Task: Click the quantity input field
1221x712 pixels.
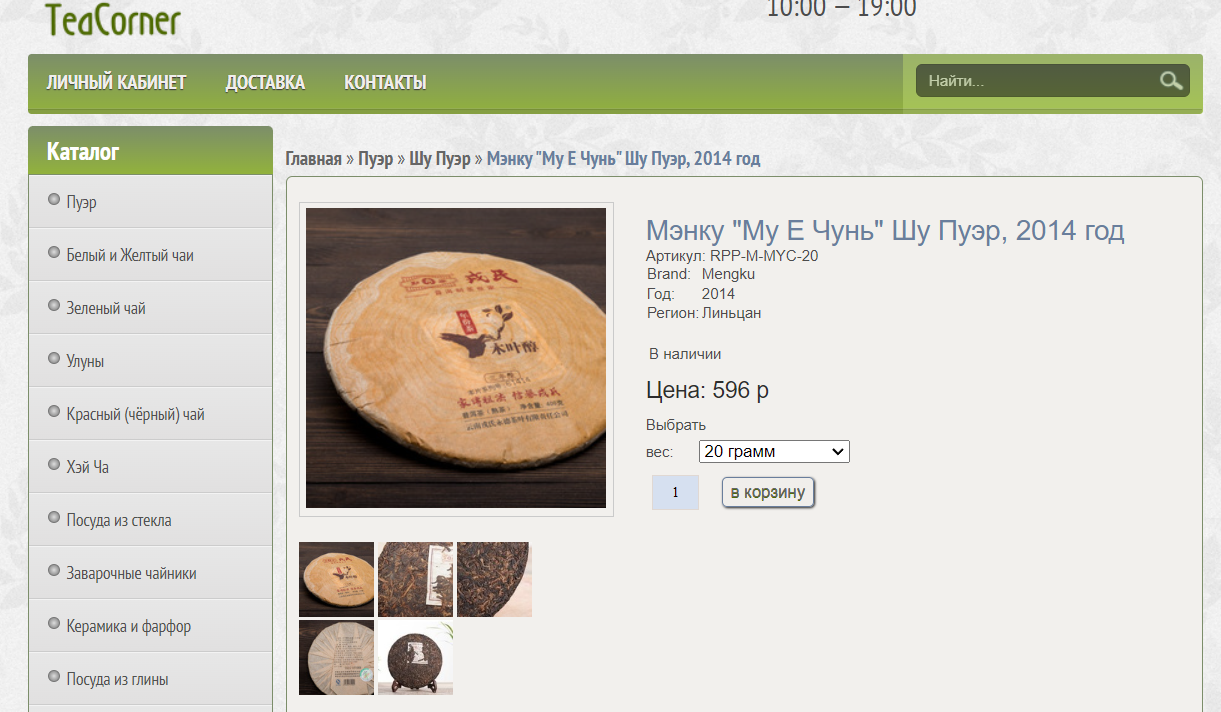Action: coord(675,492)
